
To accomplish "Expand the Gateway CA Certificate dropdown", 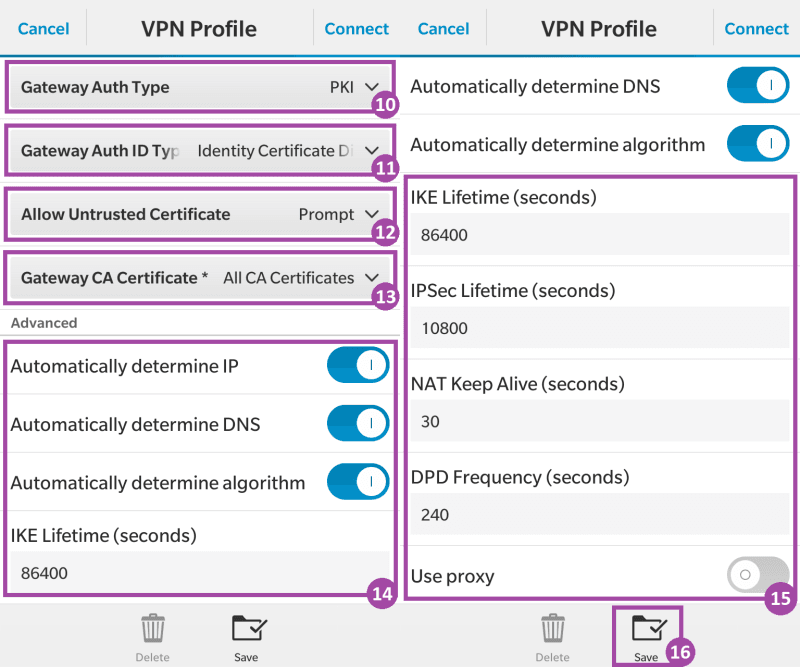I will click(200, 278).
